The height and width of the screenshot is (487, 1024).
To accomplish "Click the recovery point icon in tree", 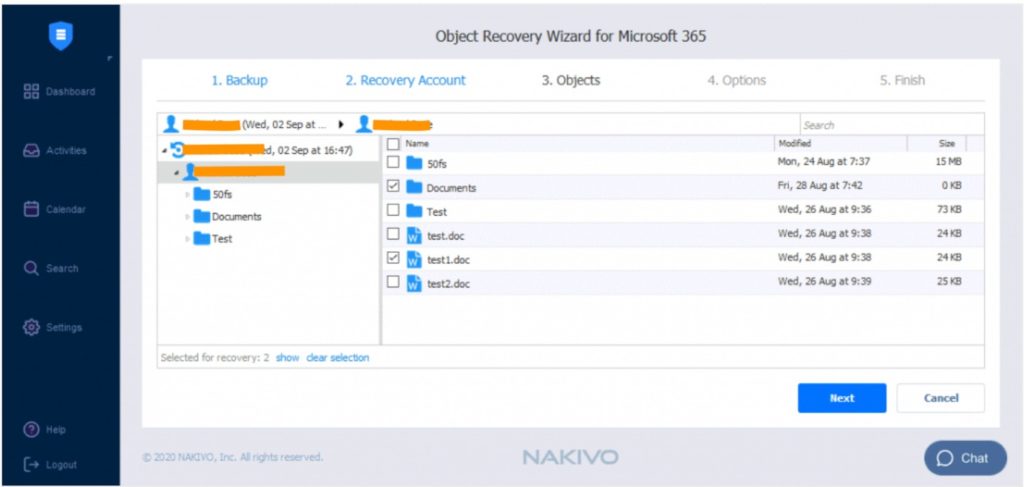I will coord(176,150).
